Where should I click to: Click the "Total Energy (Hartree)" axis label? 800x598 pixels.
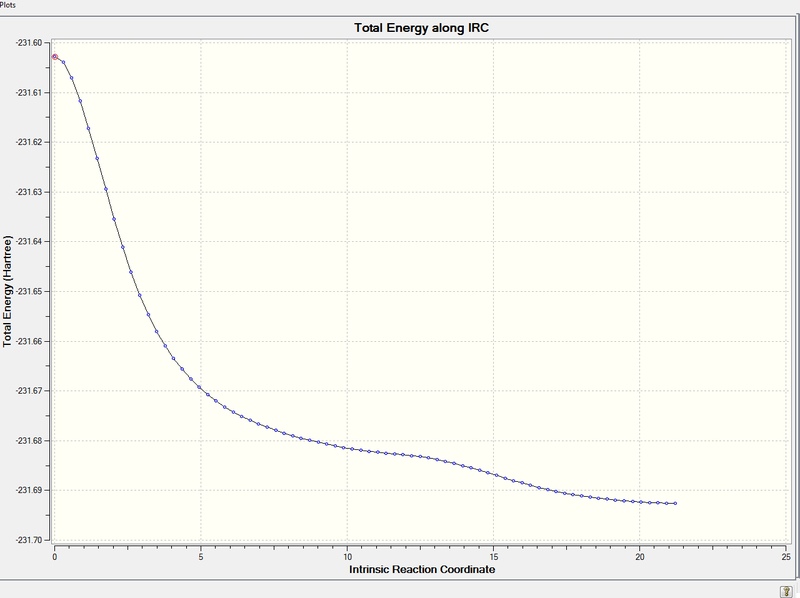tap(7, 291)
